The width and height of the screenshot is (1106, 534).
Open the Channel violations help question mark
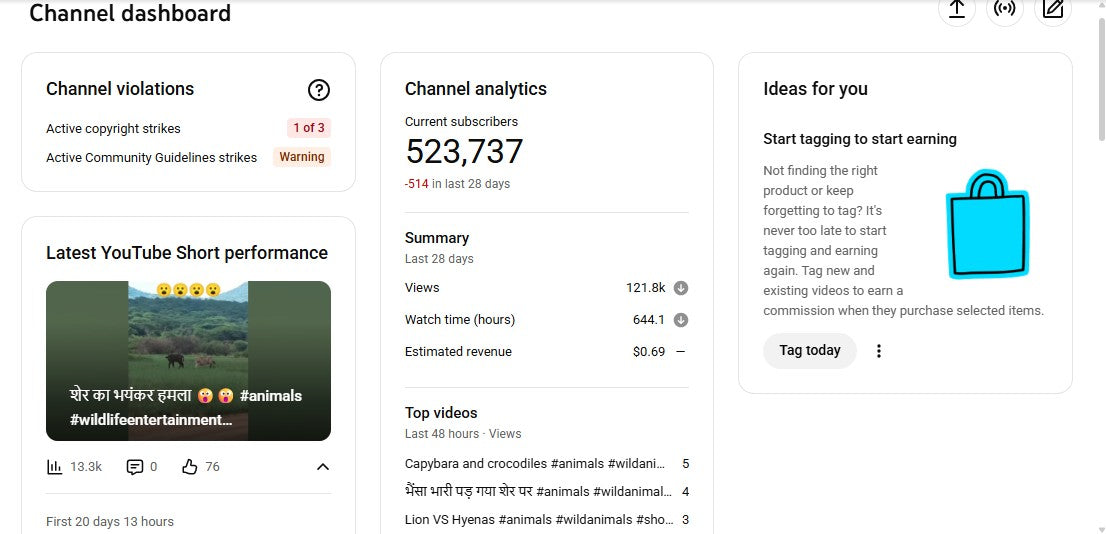(x=318, y=90)
